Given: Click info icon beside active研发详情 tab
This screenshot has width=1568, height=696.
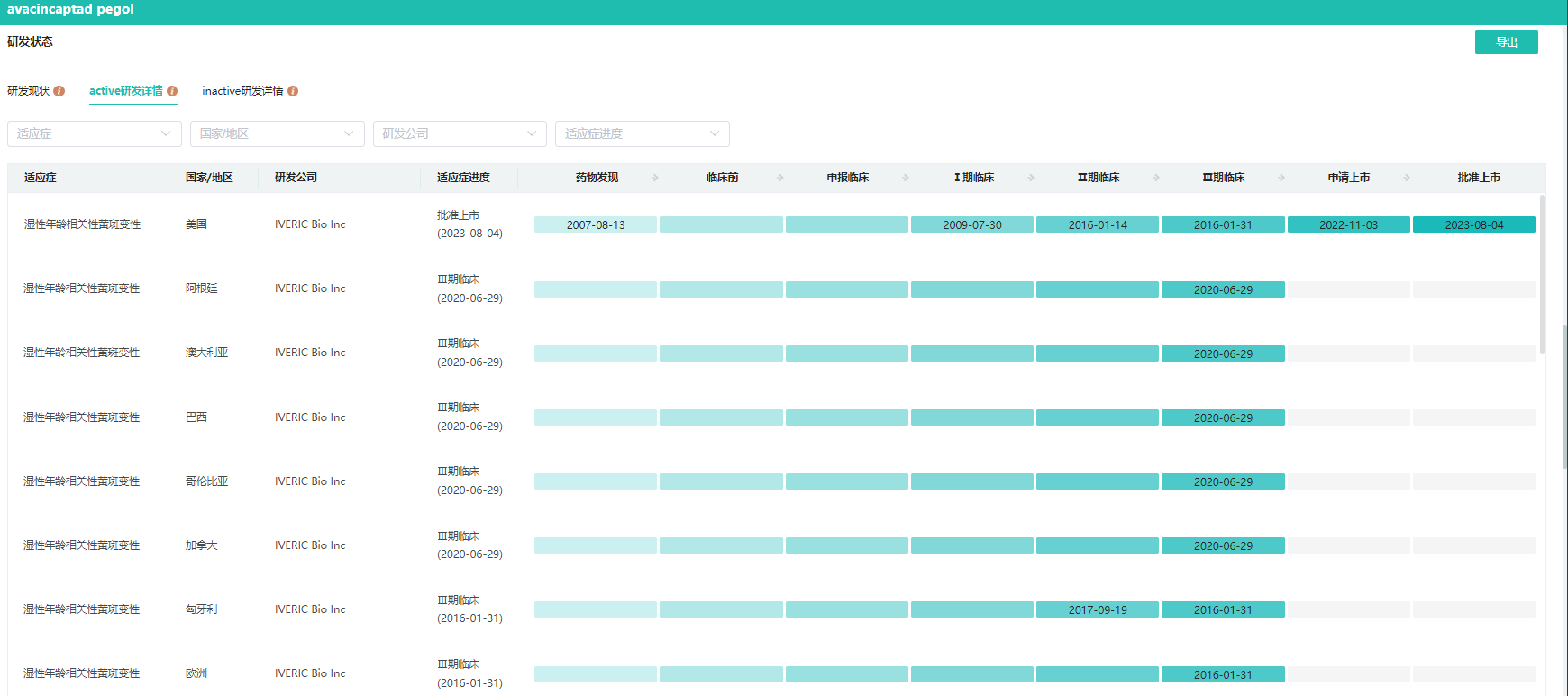Looking at the screenshot, I should tap(172, 91).
